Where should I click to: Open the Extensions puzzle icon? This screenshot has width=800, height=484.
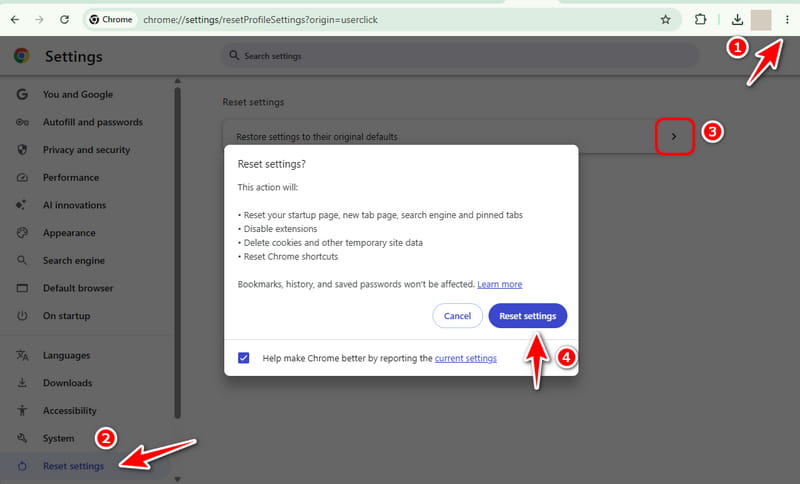701,19
